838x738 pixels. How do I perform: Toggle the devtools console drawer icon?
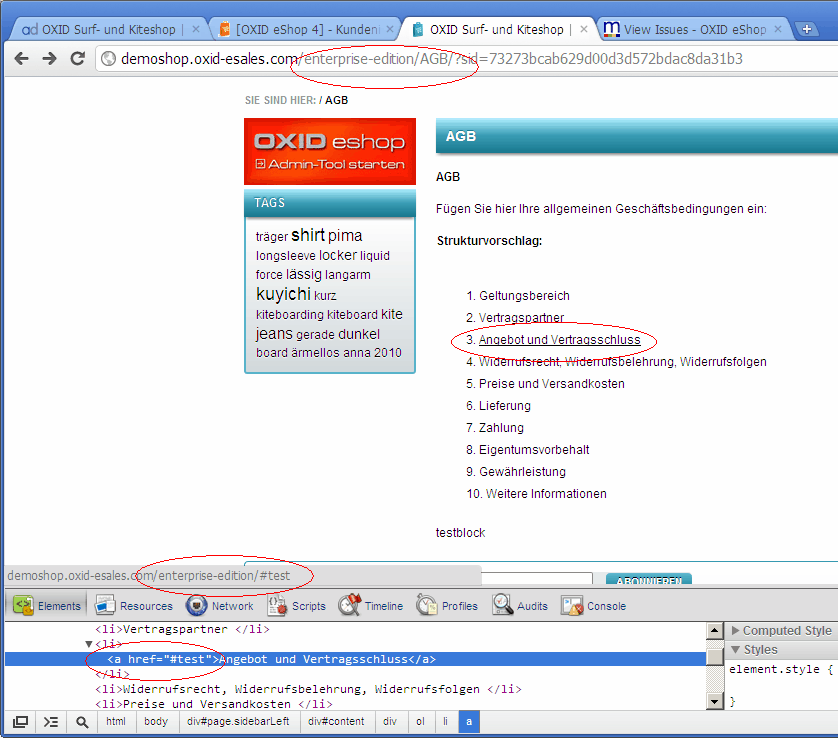pos(51,722)
